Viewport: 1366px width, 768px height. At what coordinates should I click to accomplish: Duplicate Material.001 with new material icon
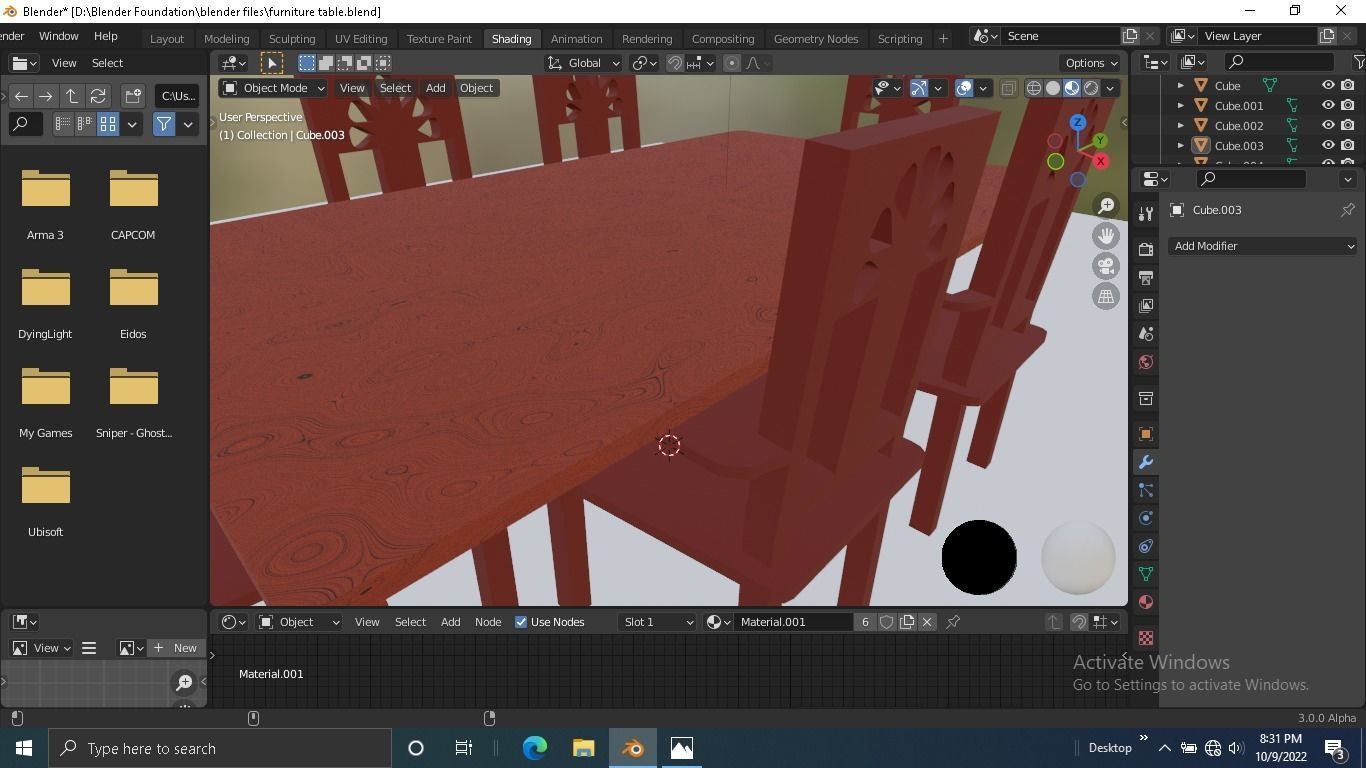pos(907,622)
